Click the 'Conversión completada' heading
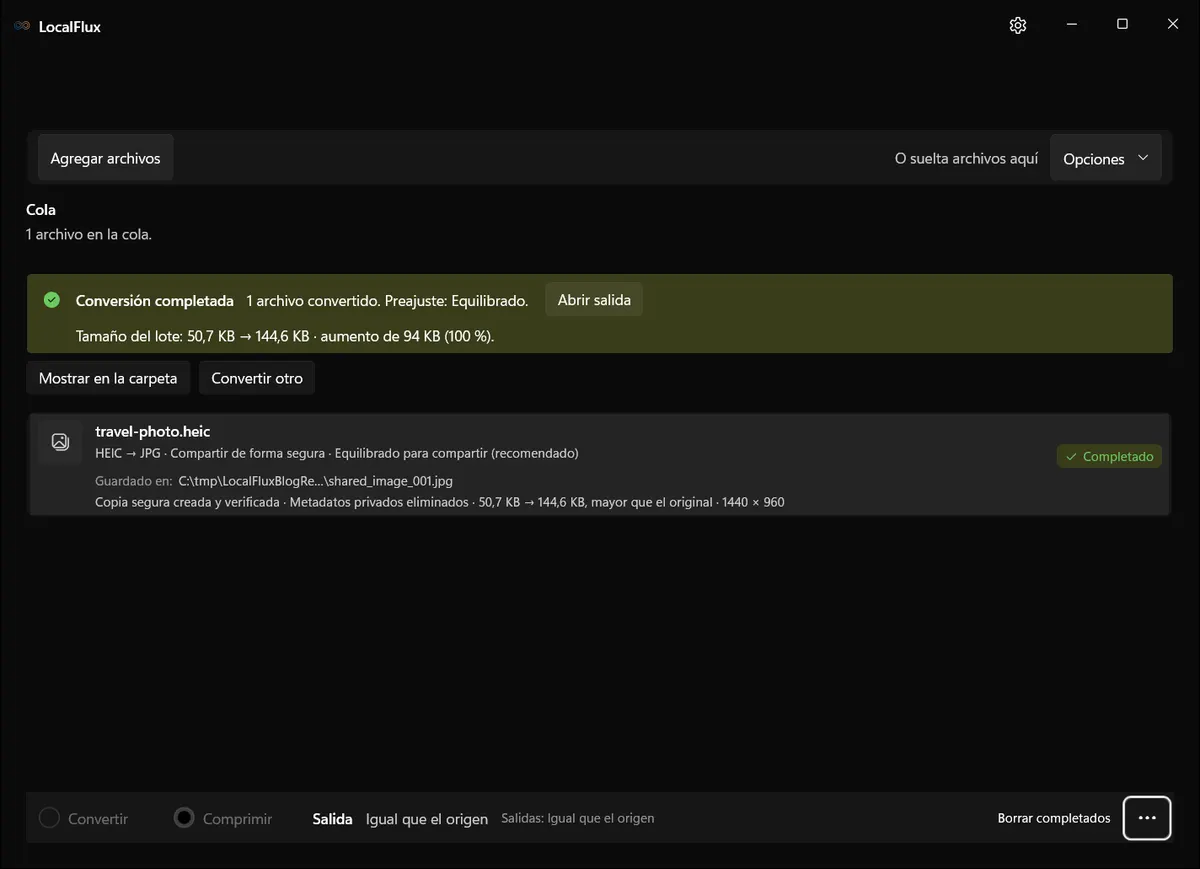 [x=155, y=300]
